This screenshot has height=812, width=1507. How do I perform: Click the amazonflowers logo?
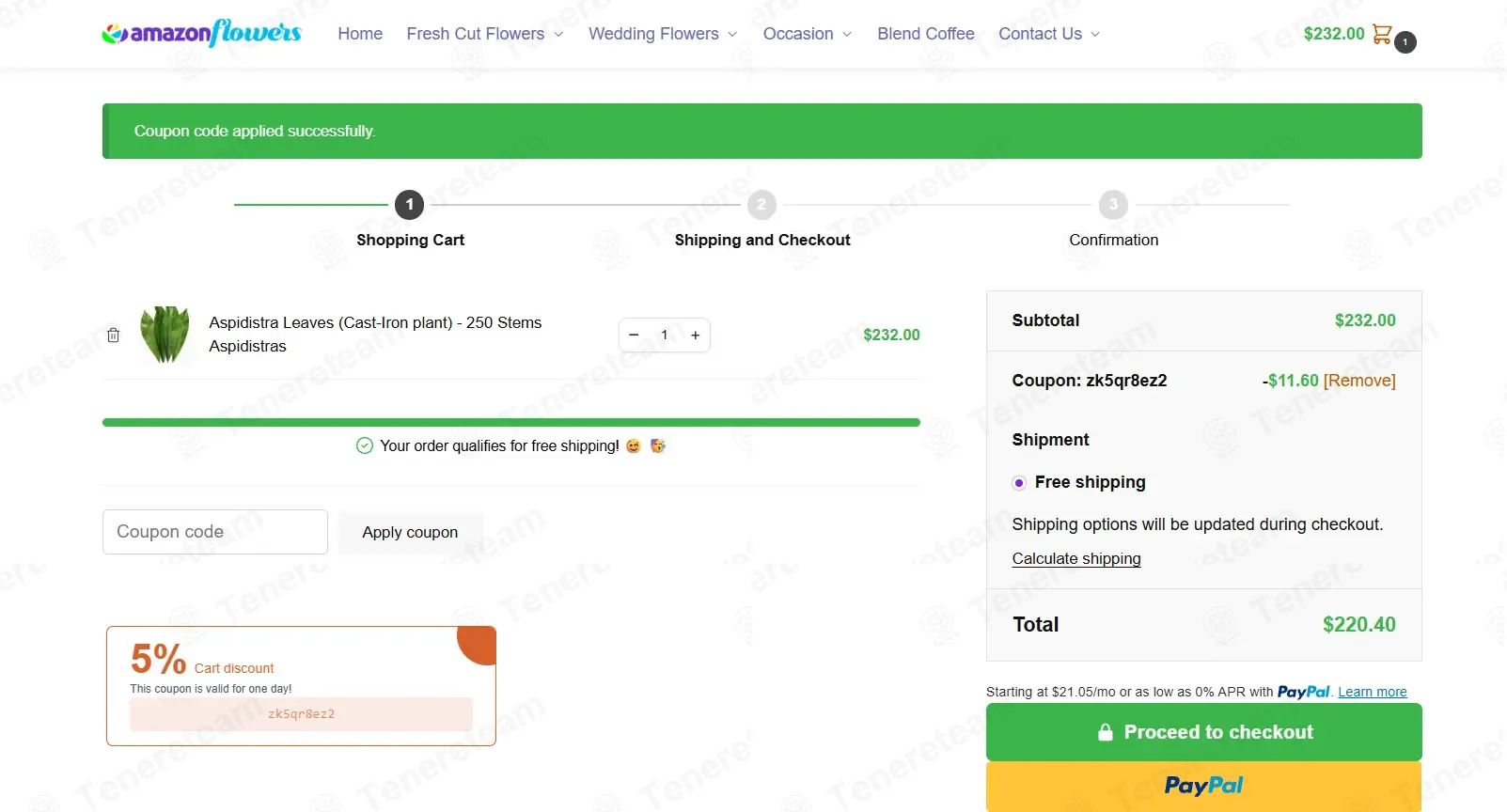(201, 34)
